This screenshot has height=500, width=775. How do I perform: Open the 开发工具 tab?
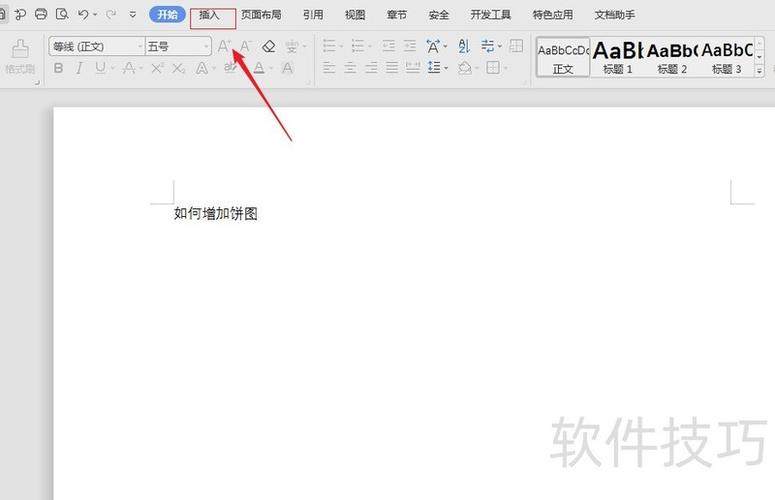(490, 15)
